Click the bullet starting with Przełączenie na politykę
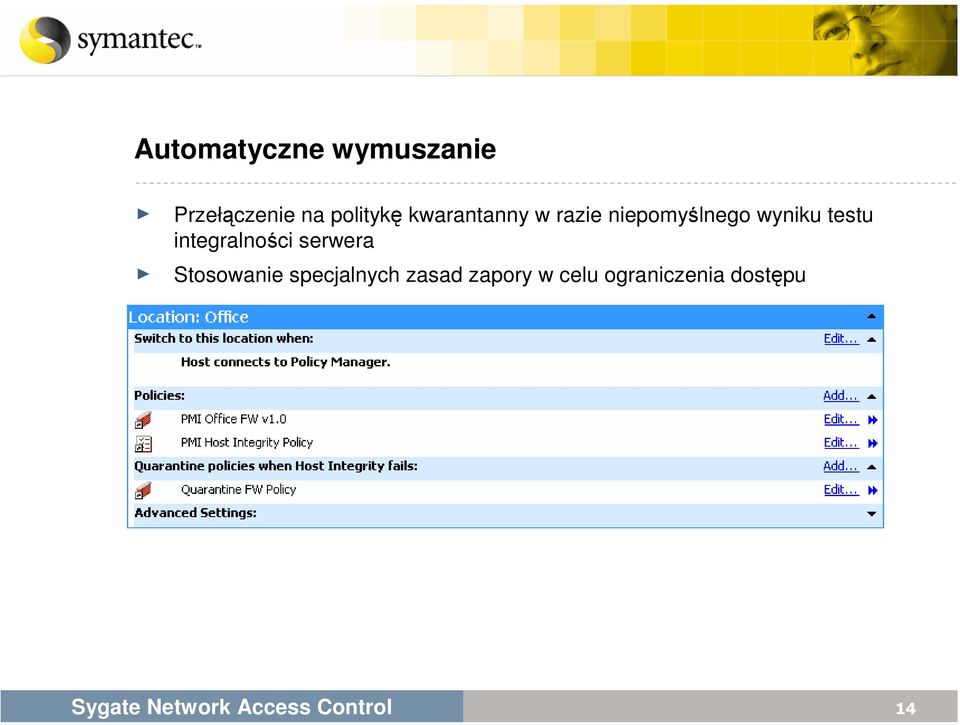 pyautogui.click(x=523, y=228)
